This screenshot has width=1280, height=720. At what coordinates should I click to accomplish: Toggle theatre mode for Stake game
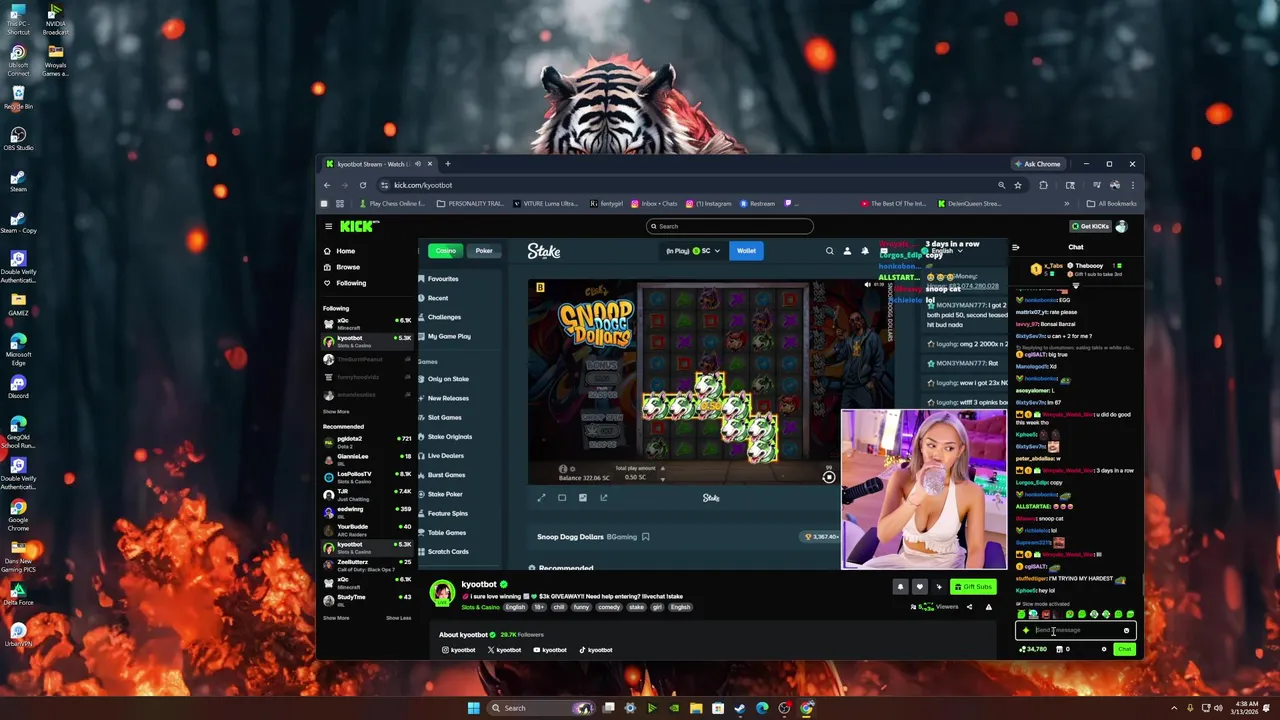click(x=562, y=498)
